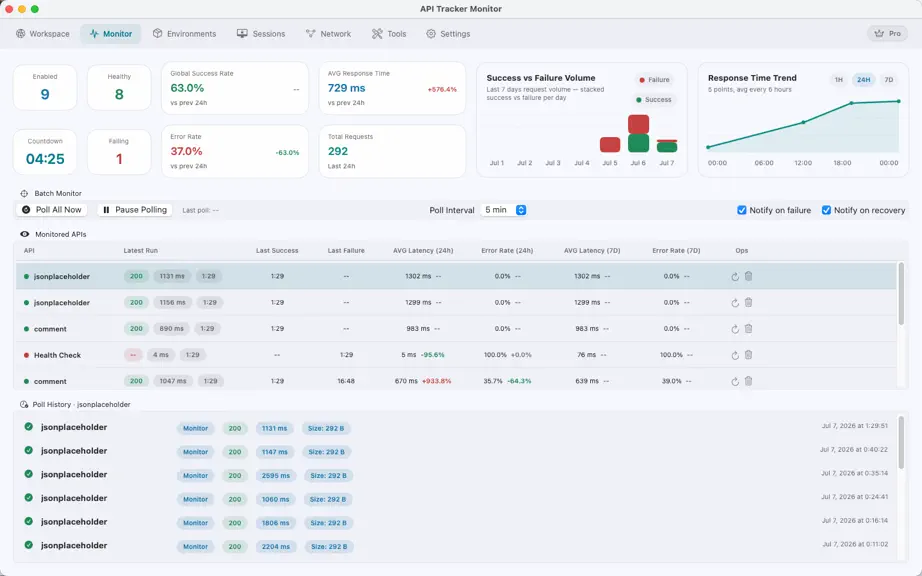Click the crown icon in Pro badge

879,34
